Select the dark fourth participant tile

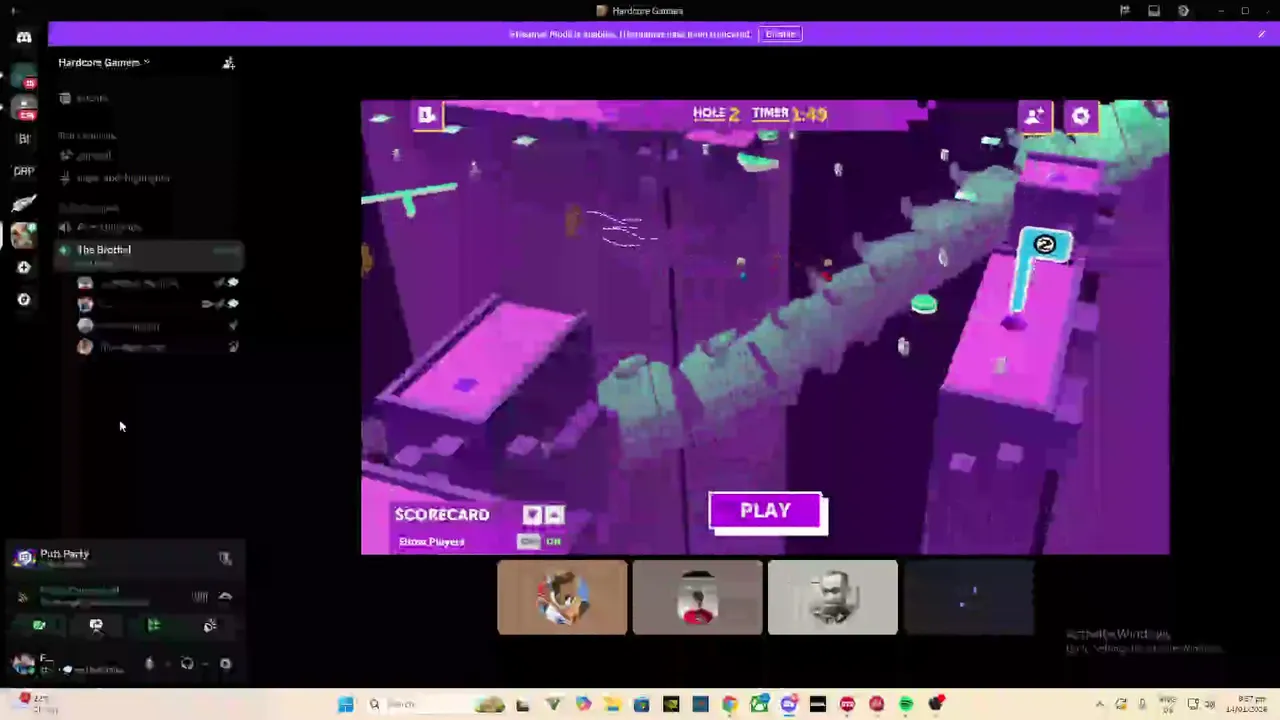point(968,597)
